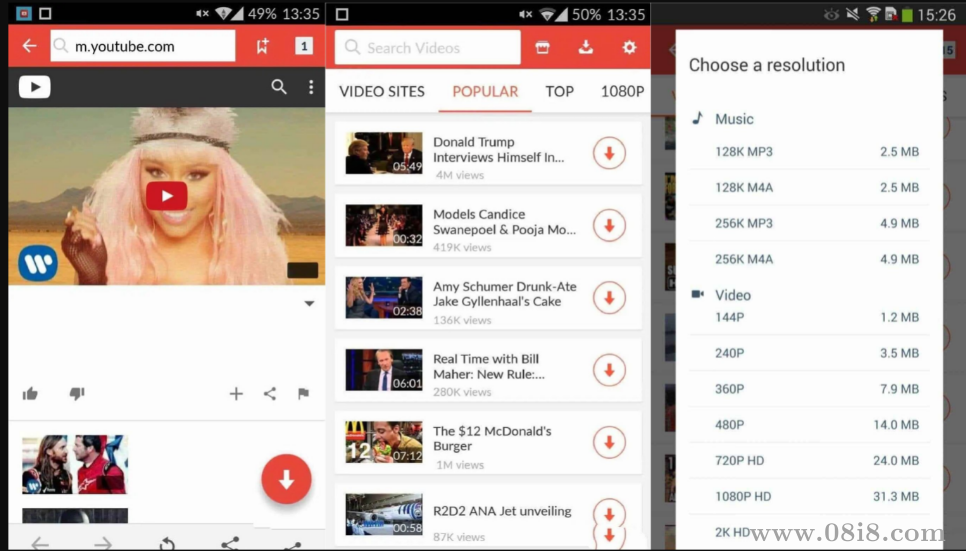The width and height of the screenshot is (966, 551).
Task: Choose 360P video resolution
Action: (809, 389)
